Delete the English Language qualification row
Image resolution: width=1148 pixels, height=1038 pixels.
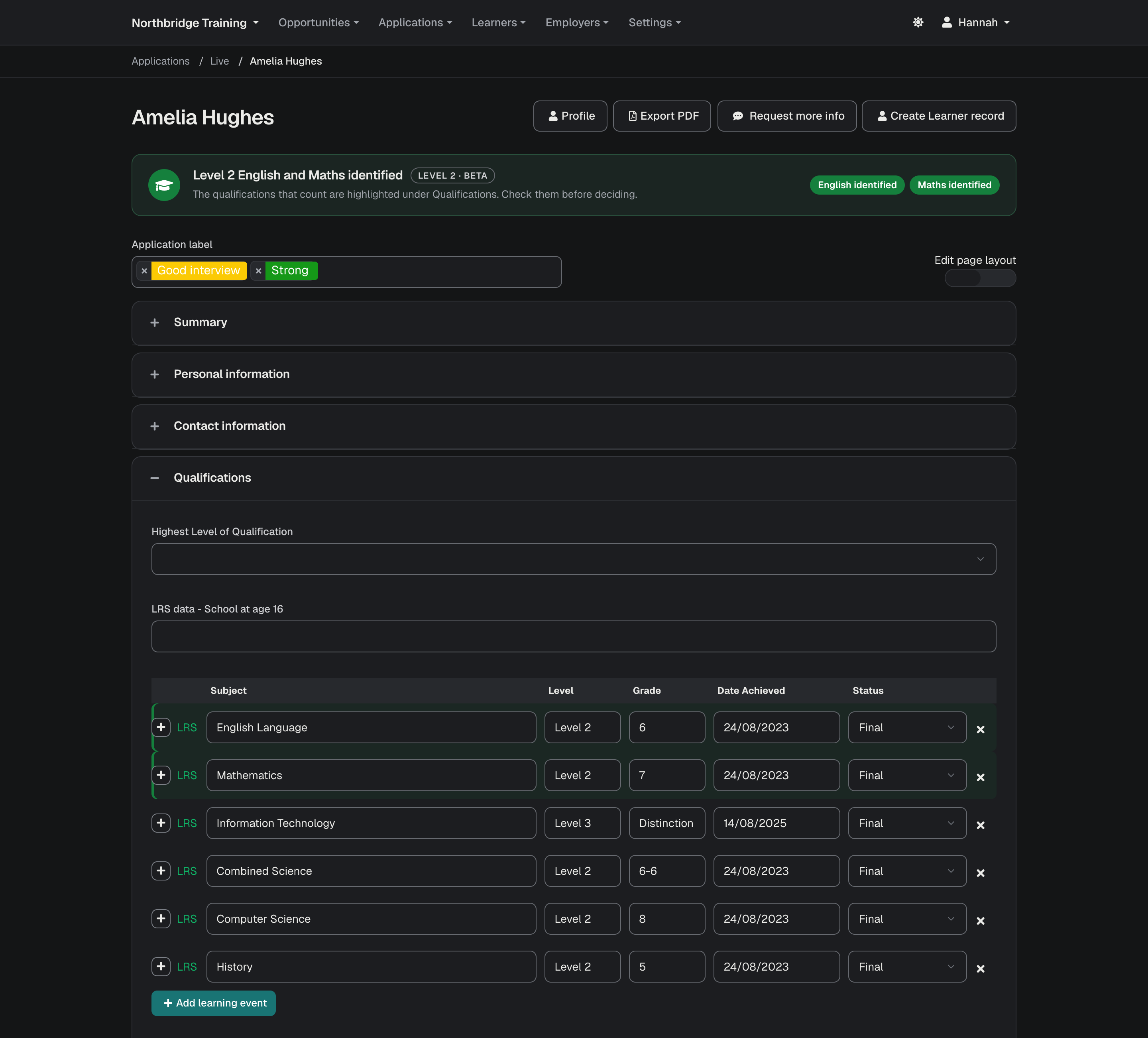click(x=981, y=729)
